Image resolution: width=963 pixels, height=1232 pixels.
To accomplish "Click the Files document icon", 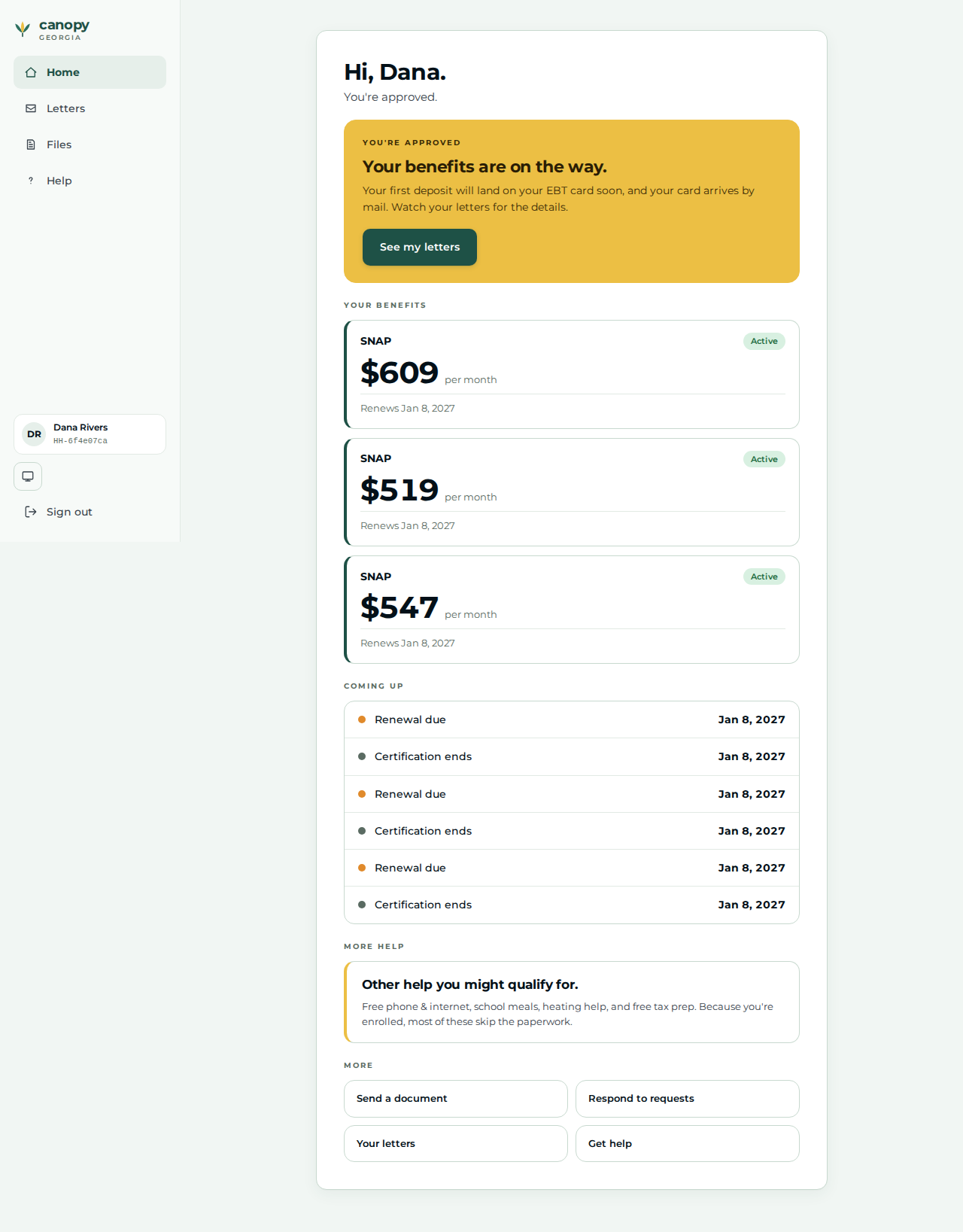I will (x=31, y=144).
